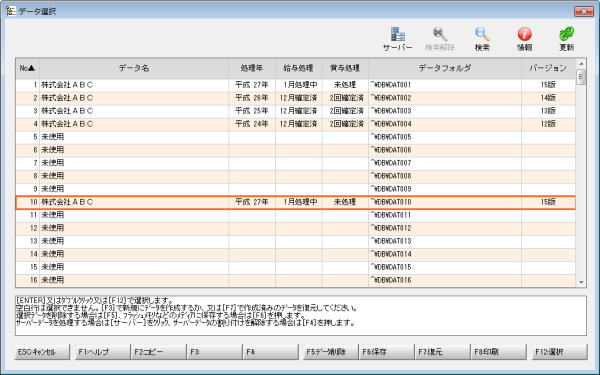
Task: Click version cell 14版
Action: coord(548,98)
